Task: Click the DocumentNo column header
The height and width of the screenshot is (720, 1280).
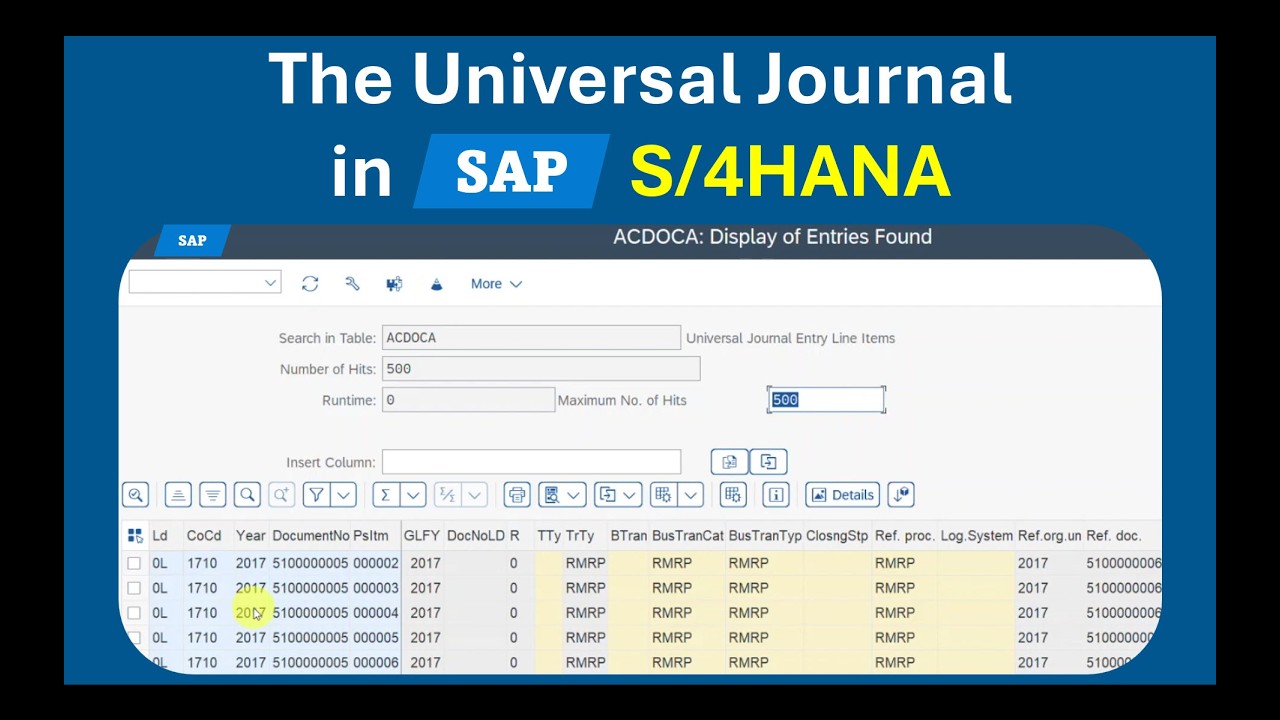Action: pos(311,536)
